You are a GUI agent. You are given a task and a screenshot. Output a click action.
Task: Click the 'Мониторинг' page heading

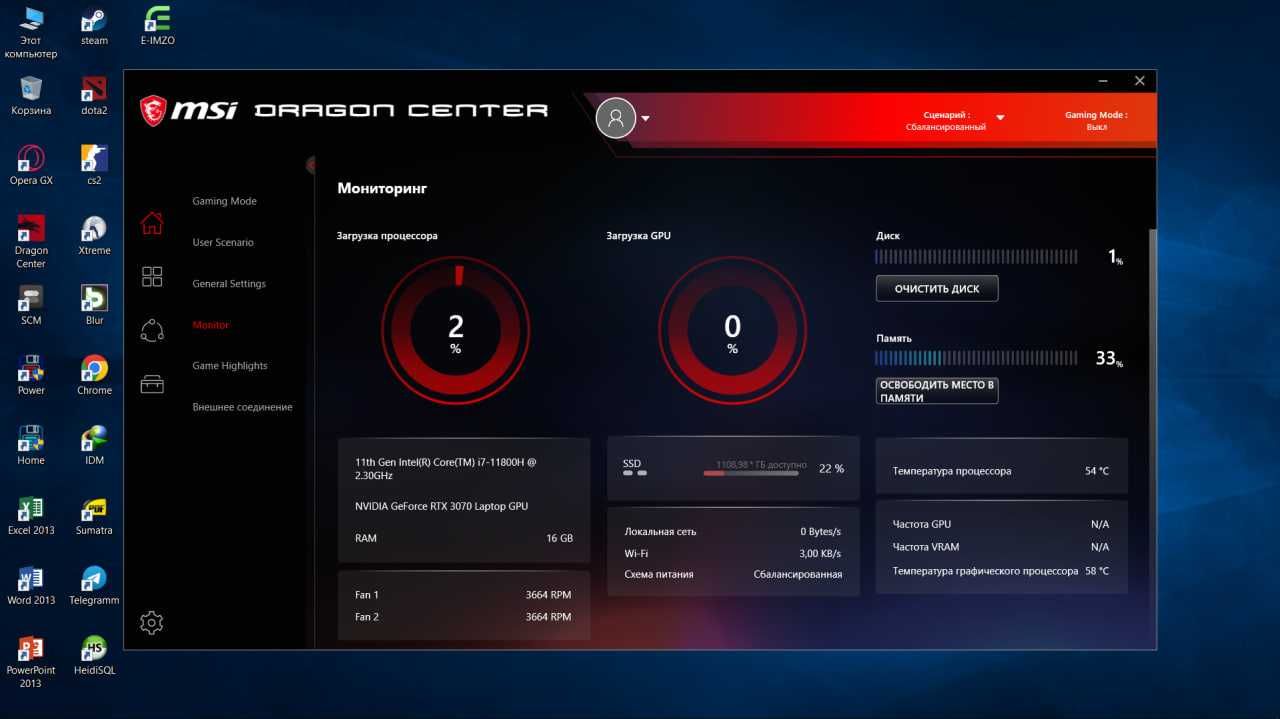click(x=382, y=188)
